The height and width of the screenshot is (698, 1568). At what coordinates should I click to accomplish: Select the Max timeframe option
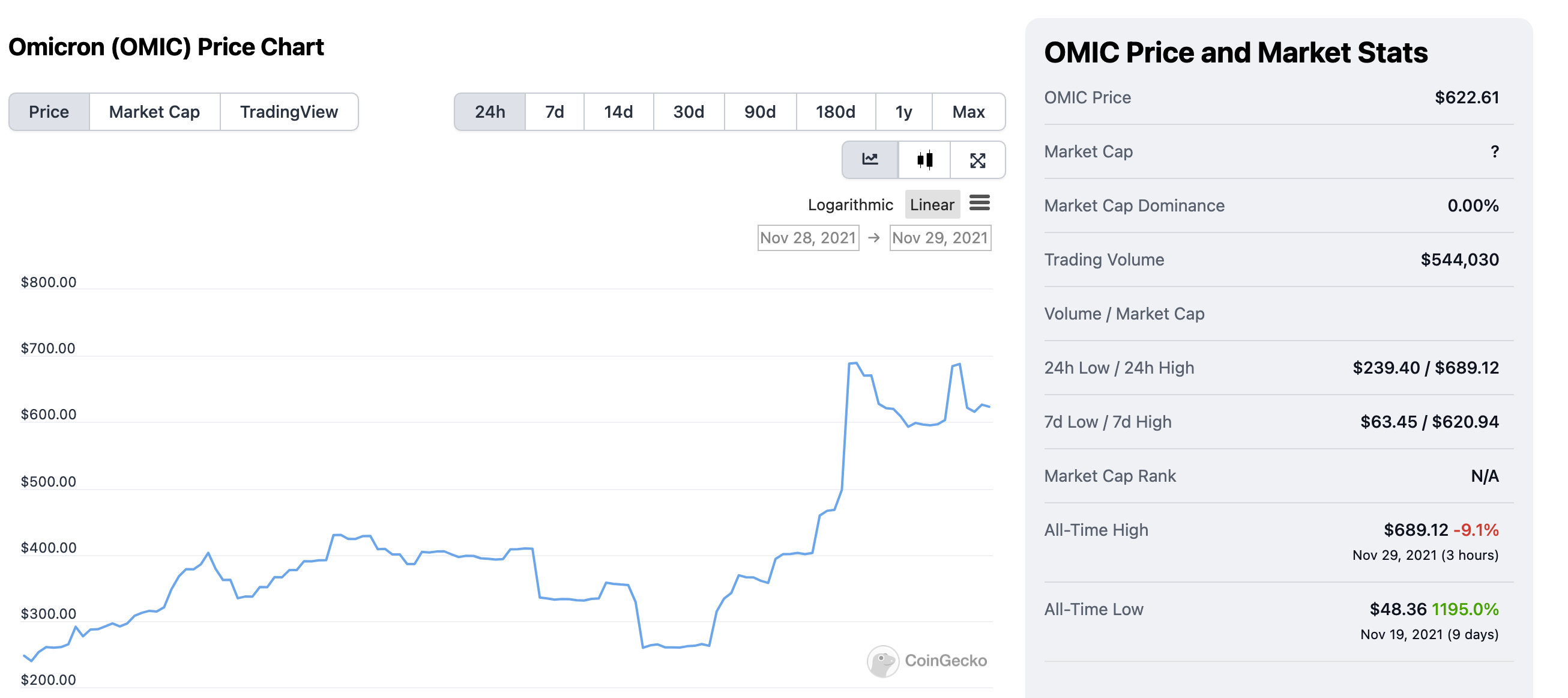[968, 112]
